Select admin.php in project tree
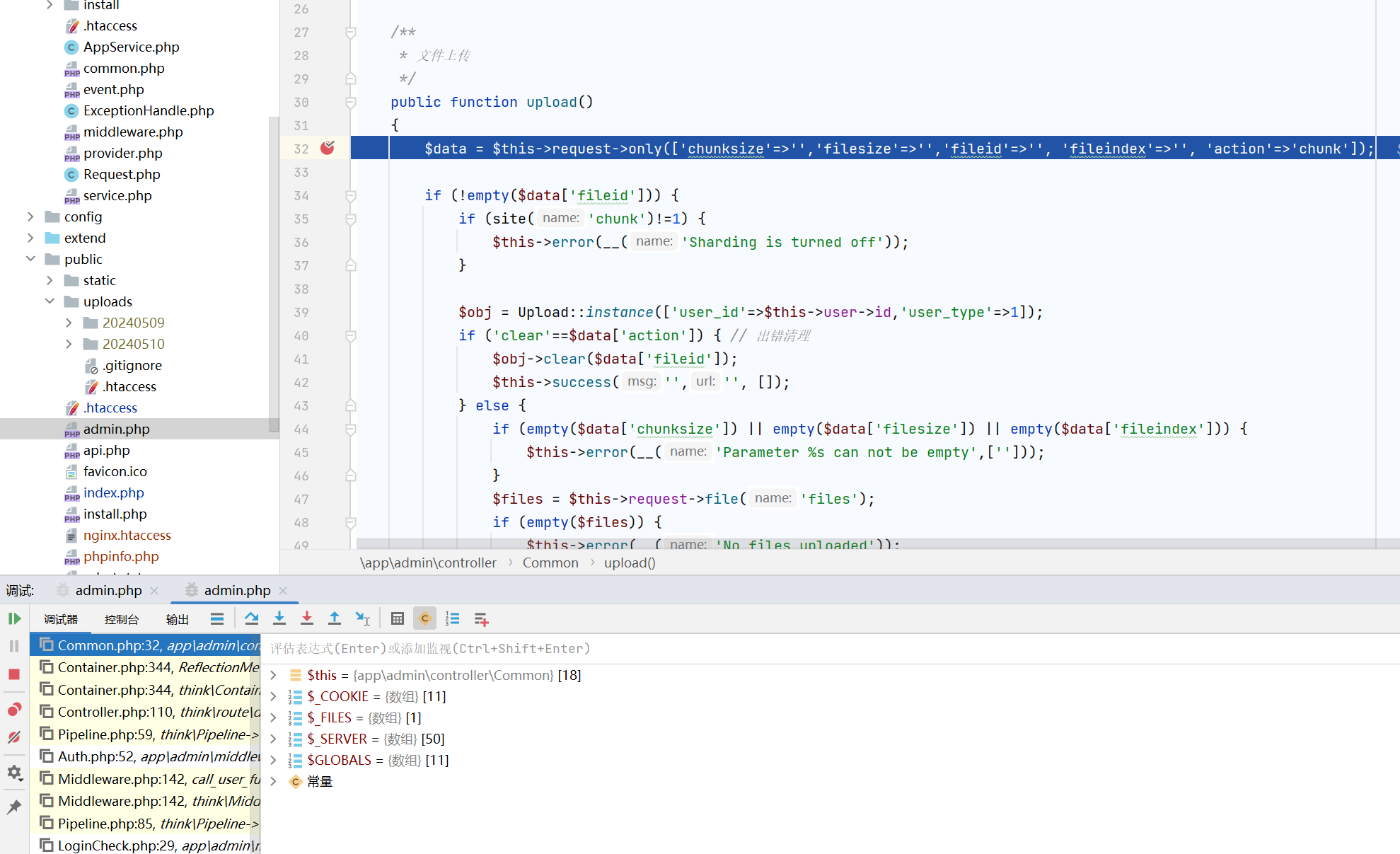This screenshot has width=1400, height=854. (x=117, y=429)
